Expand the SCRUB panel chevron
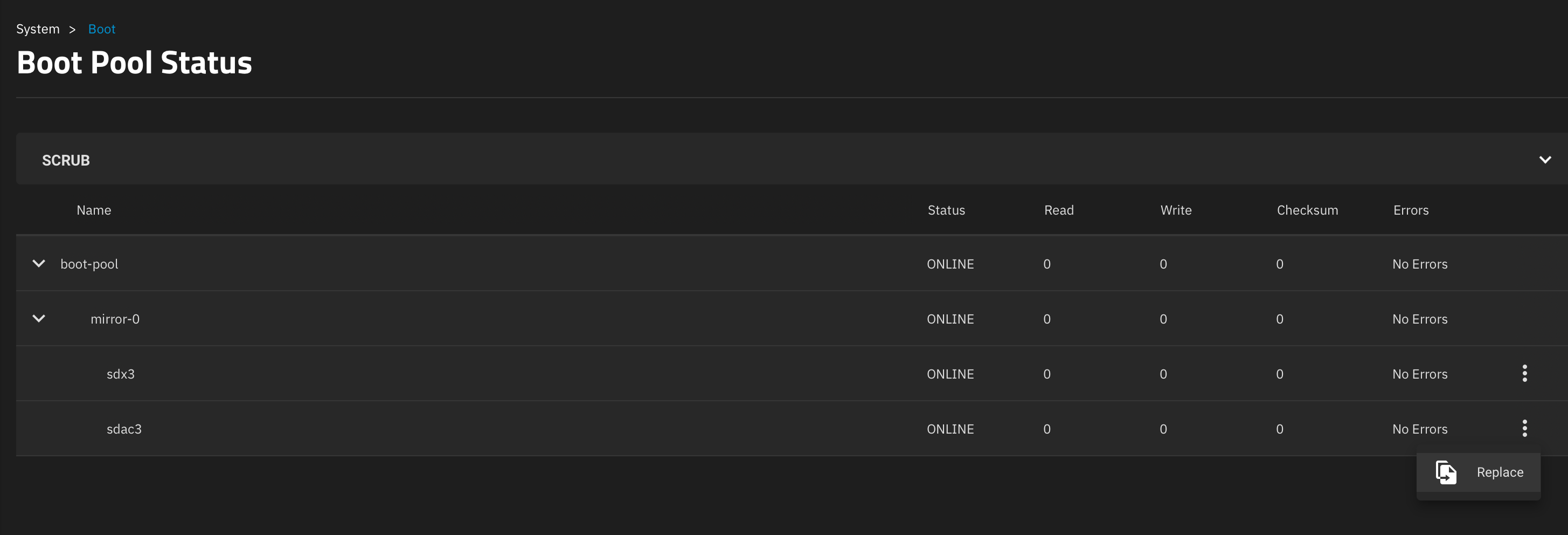This screenshot has height=535, width=1568. pos(1545,160)
